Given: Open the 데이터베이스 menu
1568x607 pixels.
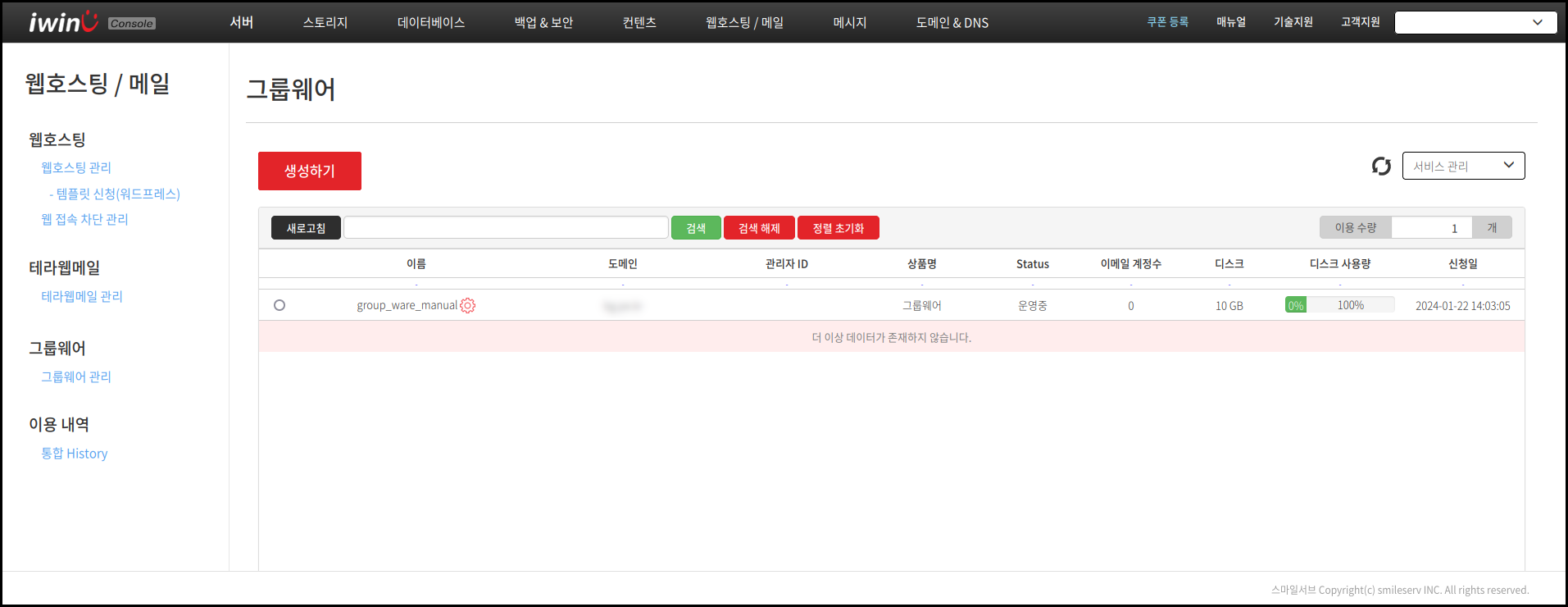Looking at the screenshot, I should tap(431, 22).
